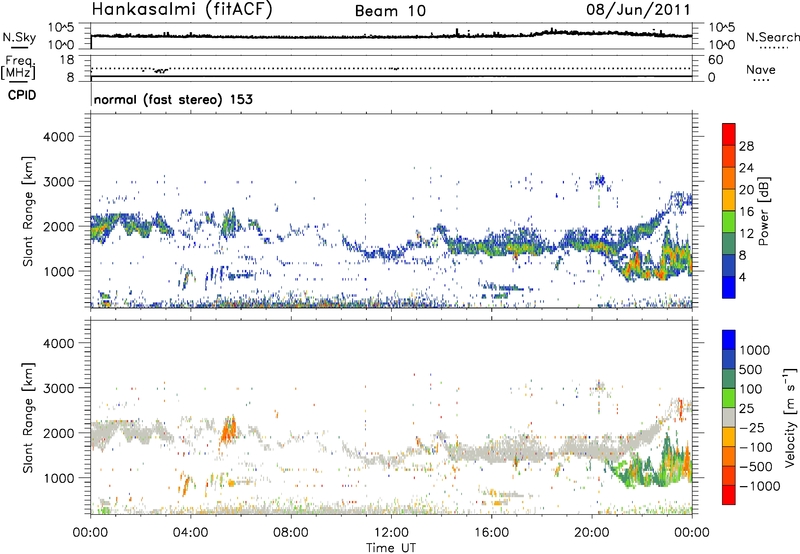Click the '-25' label on velocity colorbar
This screenshot has width=800, height=554.
pyautogui.click(x=752, y=427)
